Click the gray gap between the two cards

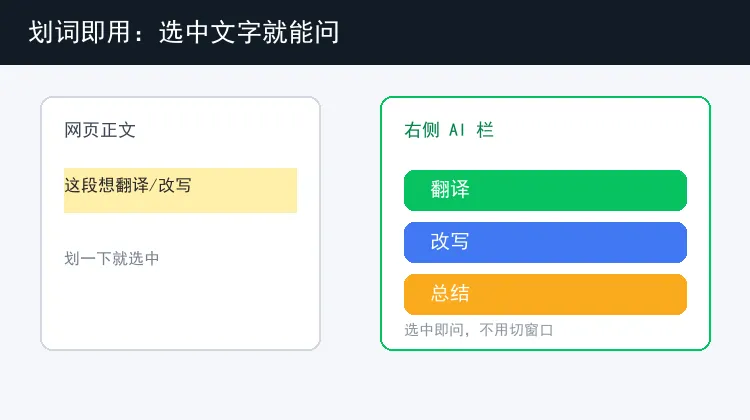[x=350, y=223]
